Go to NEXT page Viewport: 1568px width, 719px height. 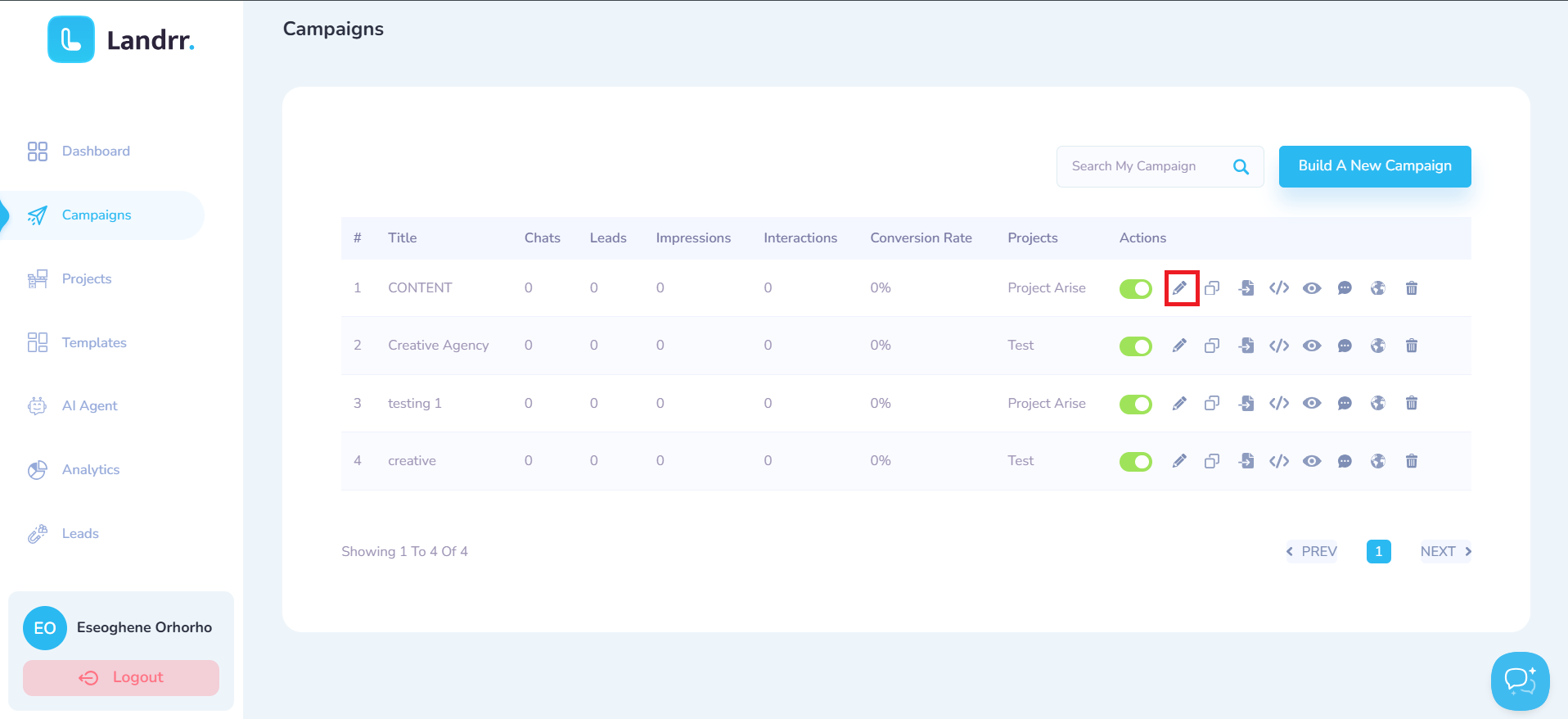[1446, 552]
